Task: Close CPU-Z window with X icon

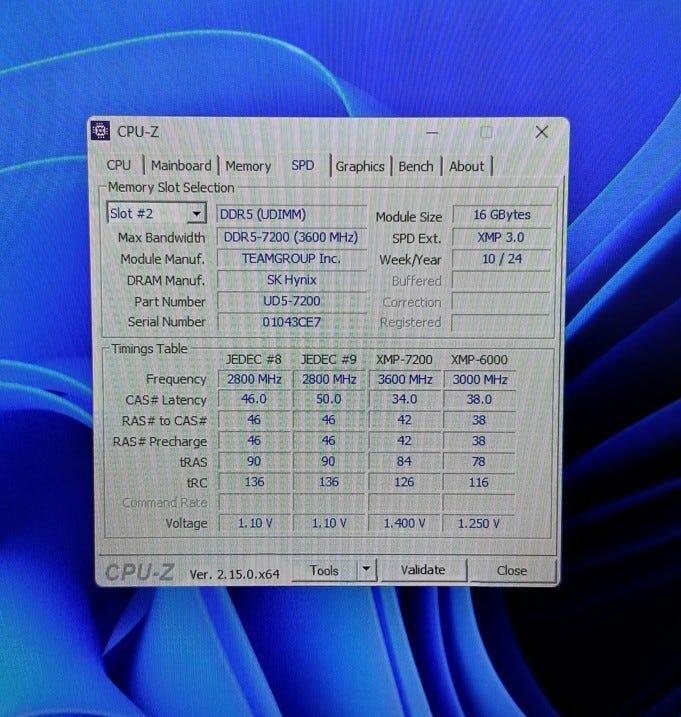Action: pos(542,132)
